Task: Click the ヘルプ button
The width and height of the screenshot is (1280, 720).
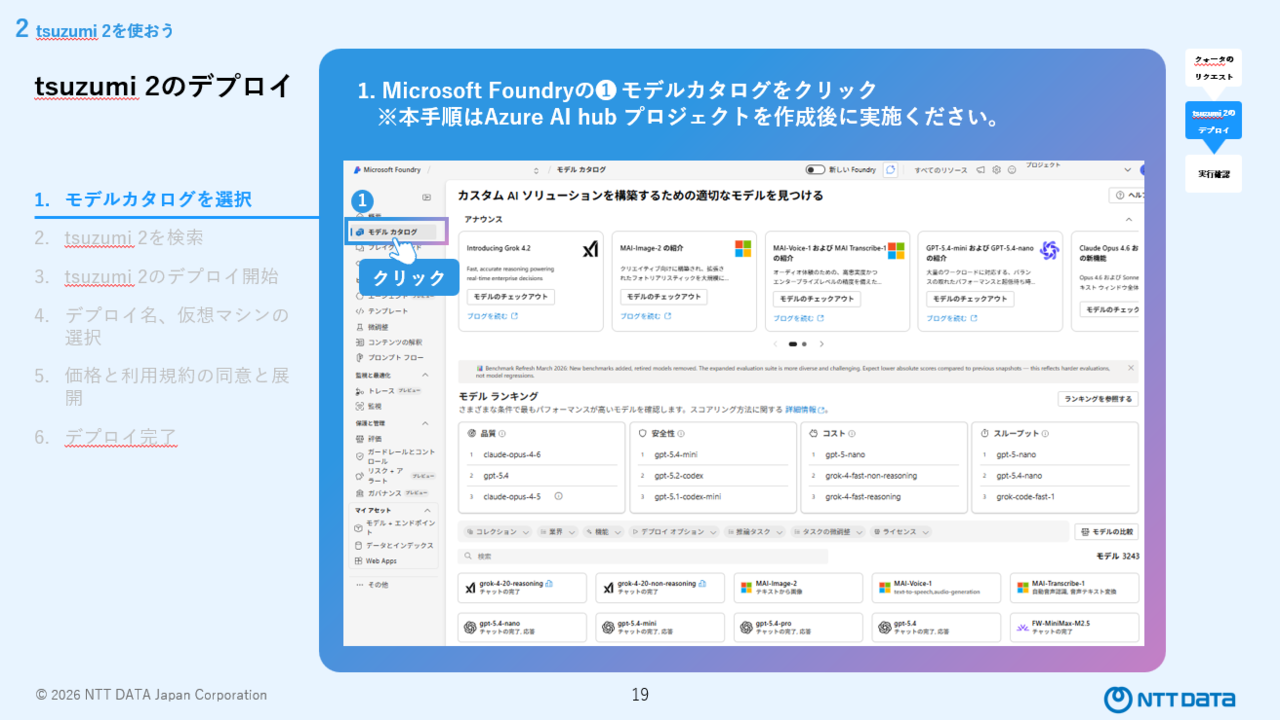Action: [x=1127, y=196]
